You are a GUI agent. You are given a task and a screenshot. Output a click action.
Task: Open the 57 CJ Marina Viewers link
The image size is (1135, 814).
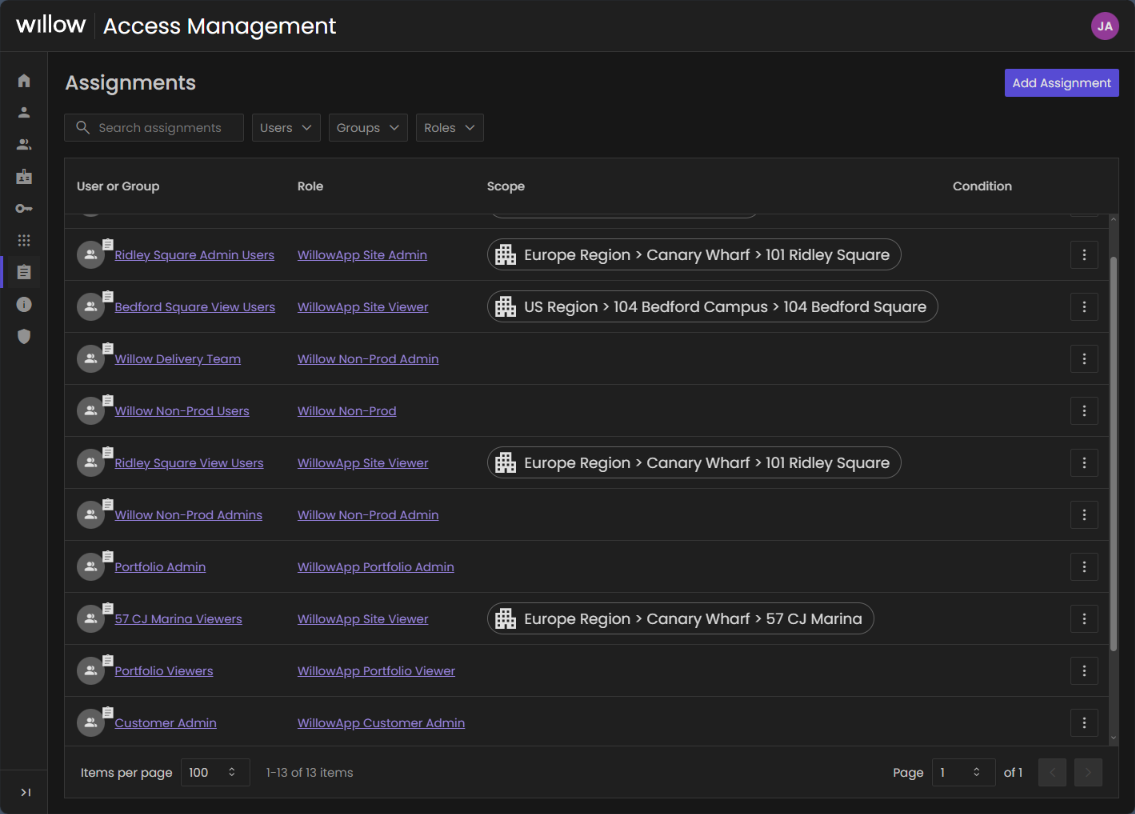pyautogui.click(x=178, y=619)
